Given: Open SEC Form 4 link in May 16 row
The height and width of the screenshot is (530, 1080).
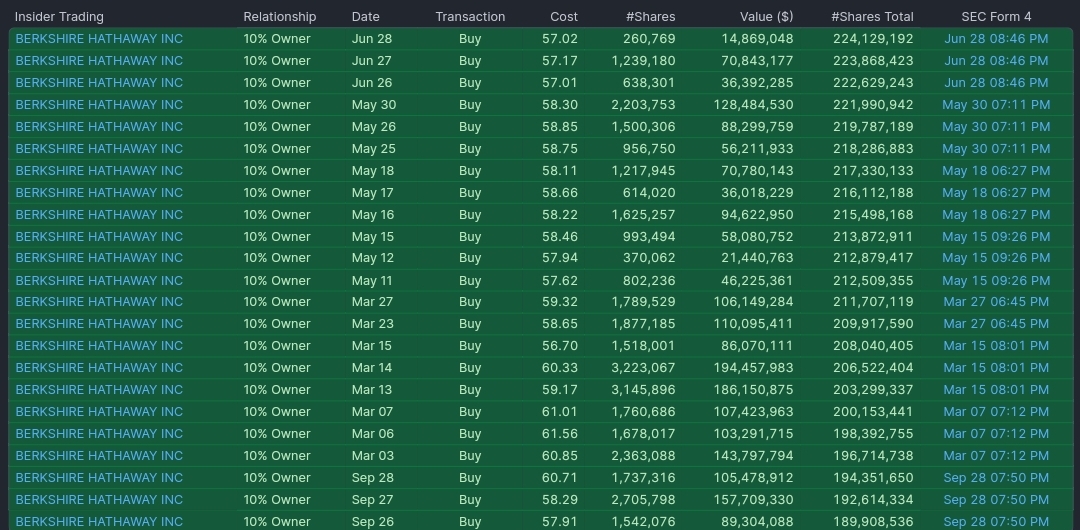Looking at the screenshot, I should [x=996, y=214].
